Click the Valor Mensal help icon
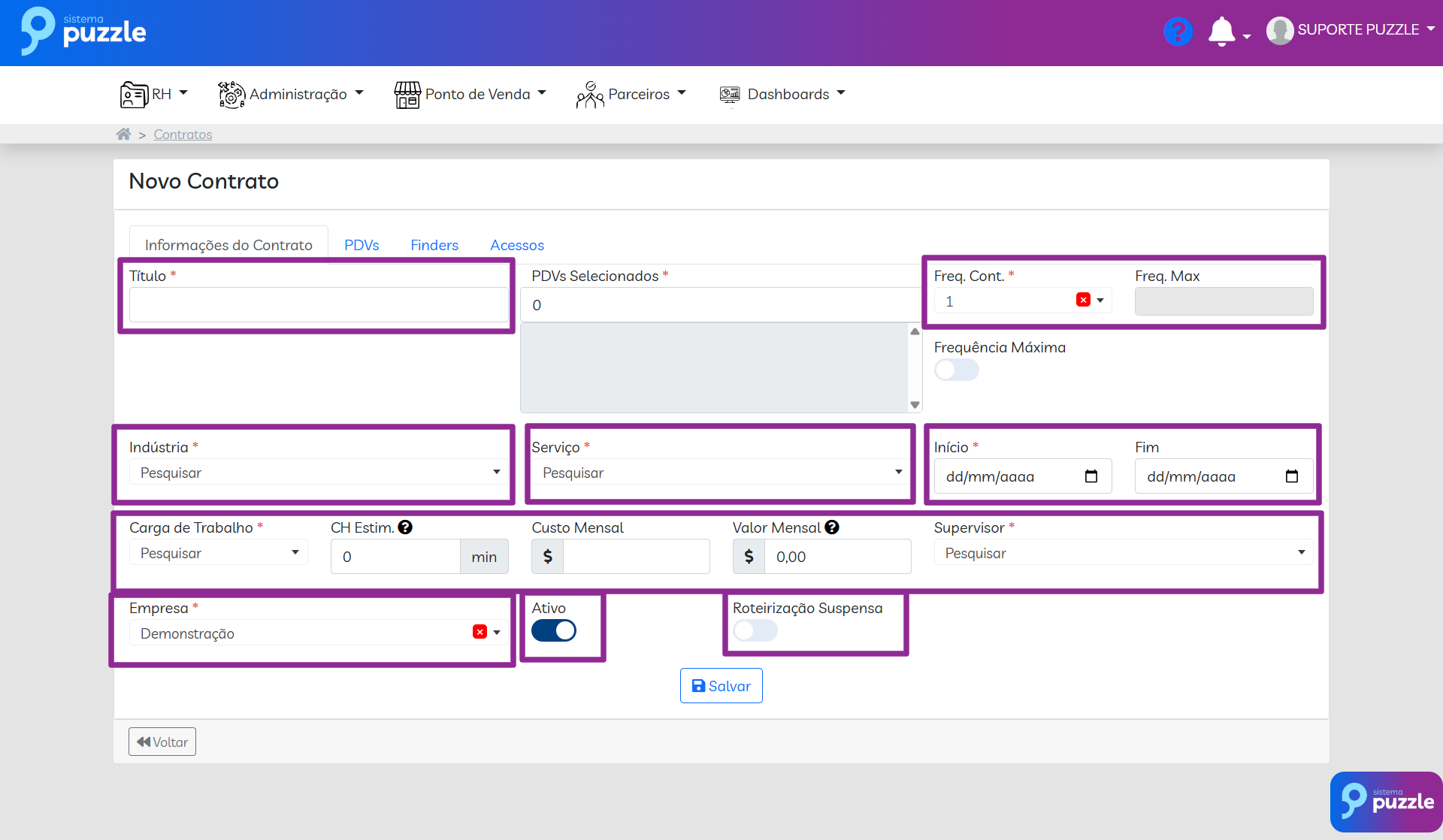Screen dimensions: 1443x840 coord(832,527)
